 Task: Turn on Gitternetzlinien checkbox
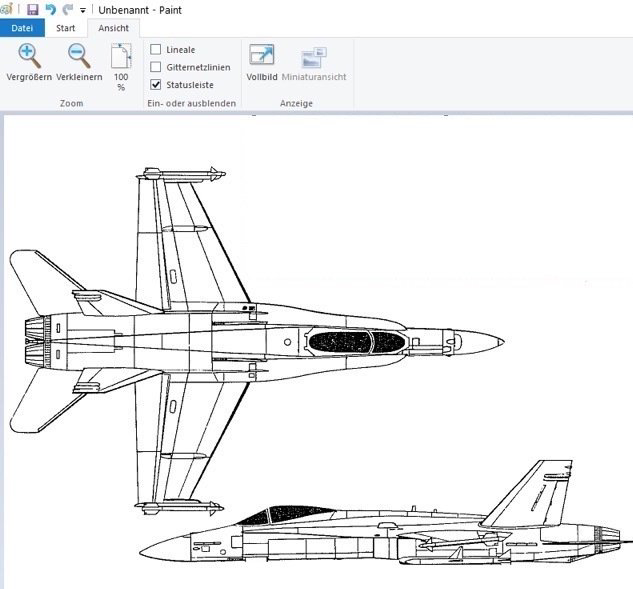[156, 67]
